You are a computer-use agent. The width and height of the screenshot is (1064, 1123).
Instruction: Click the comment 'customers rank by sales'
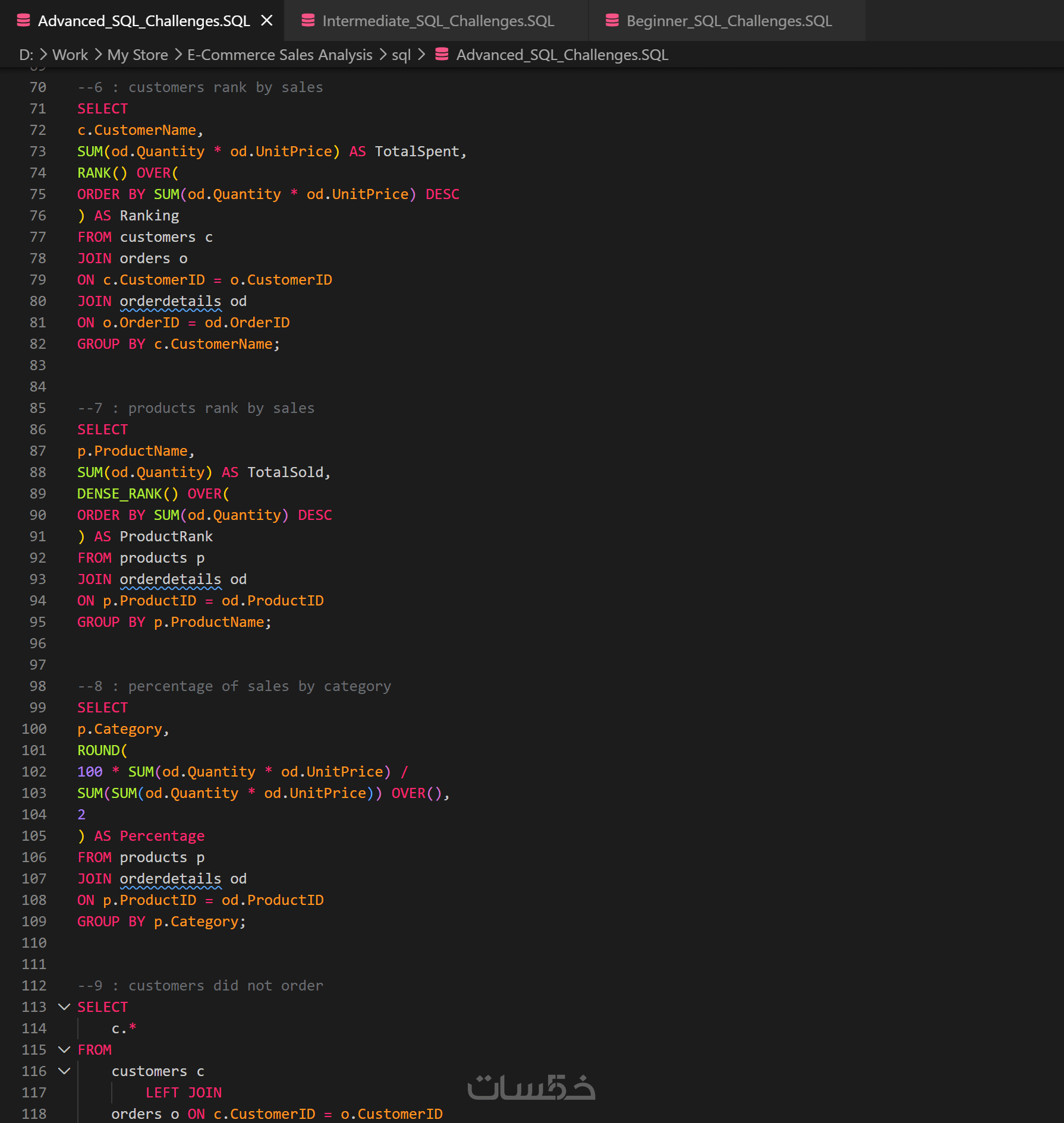226,87
